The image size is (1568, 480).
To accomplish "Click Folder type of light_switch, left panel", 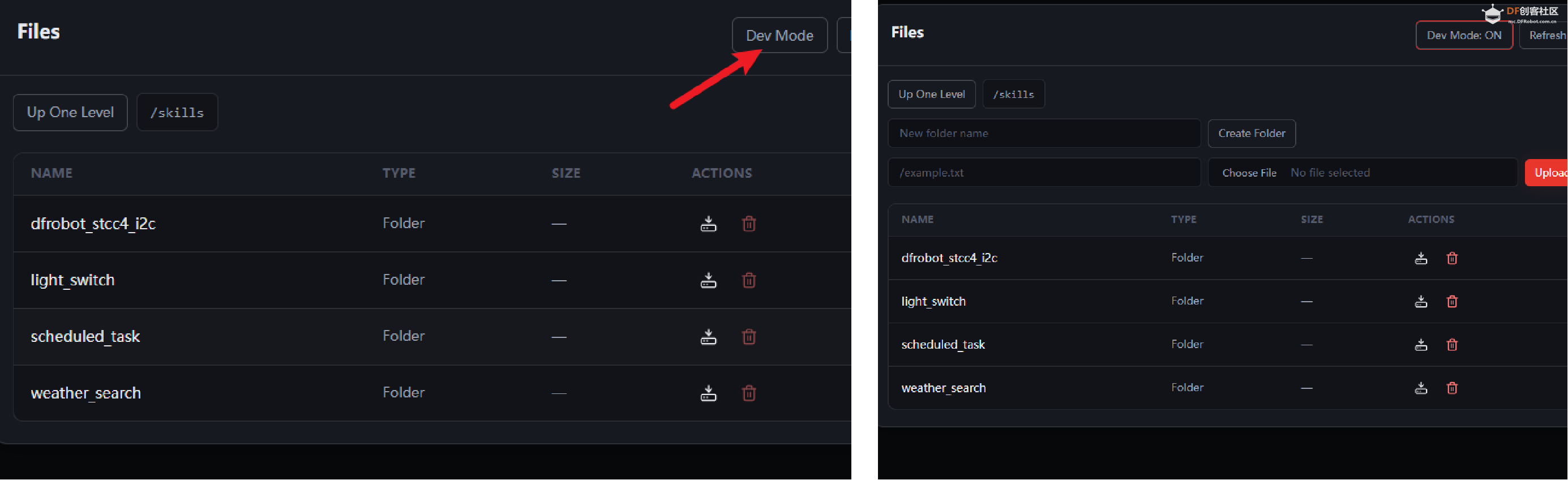I will pyautogui.click(x=404, y=280).
